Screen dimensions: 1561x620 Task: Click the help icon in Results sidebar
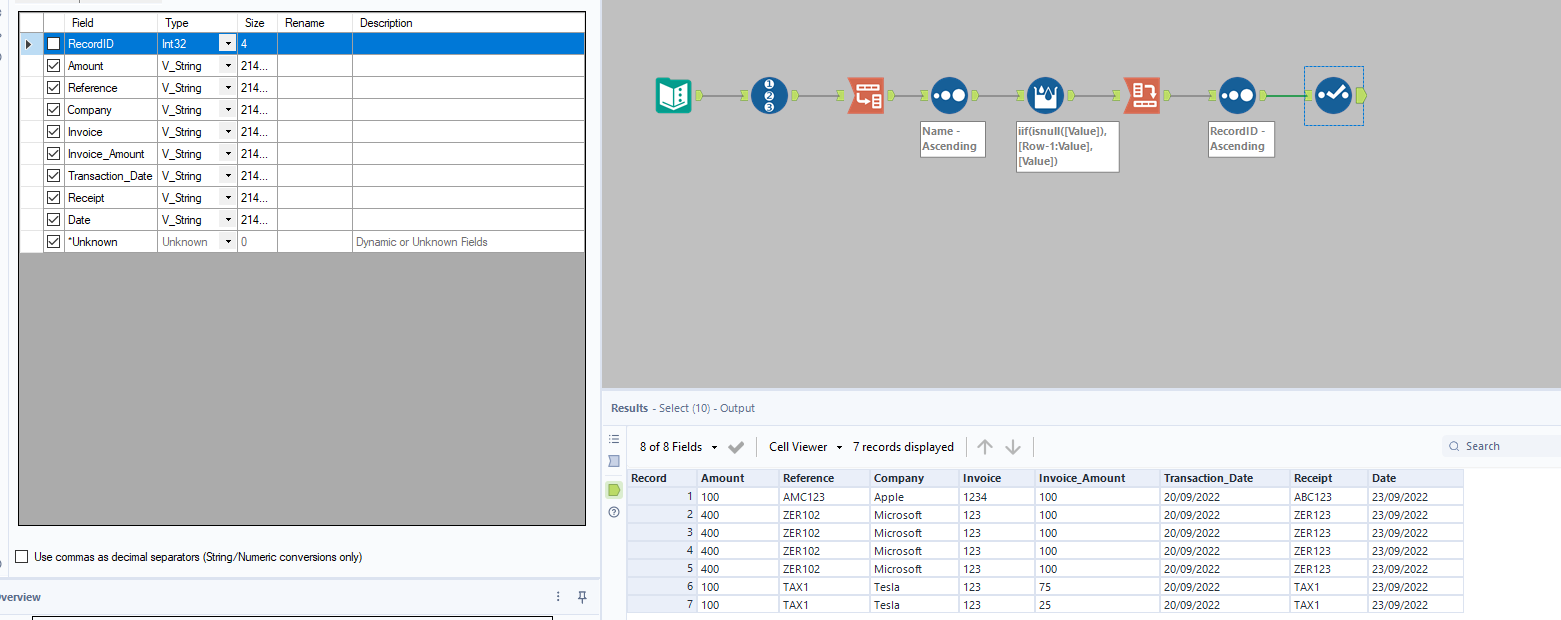[x=614, y=512]
